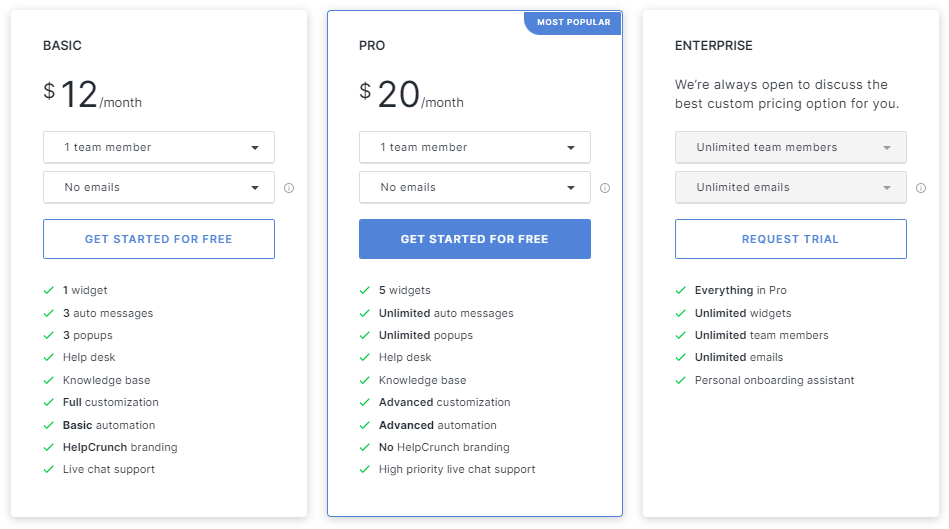Click the $20 per month Pro price
The width and height of the screenshot is (949, 529).
412,95
